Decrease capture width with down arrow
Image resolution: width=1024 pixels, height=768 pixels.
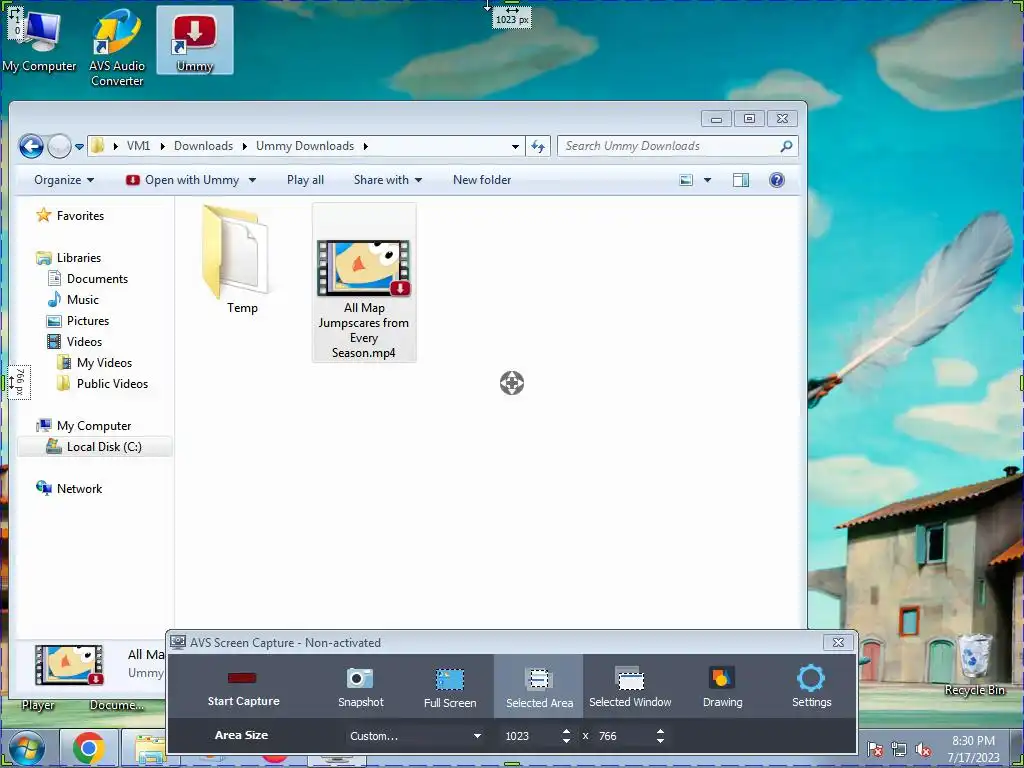(x=566, y=741)
